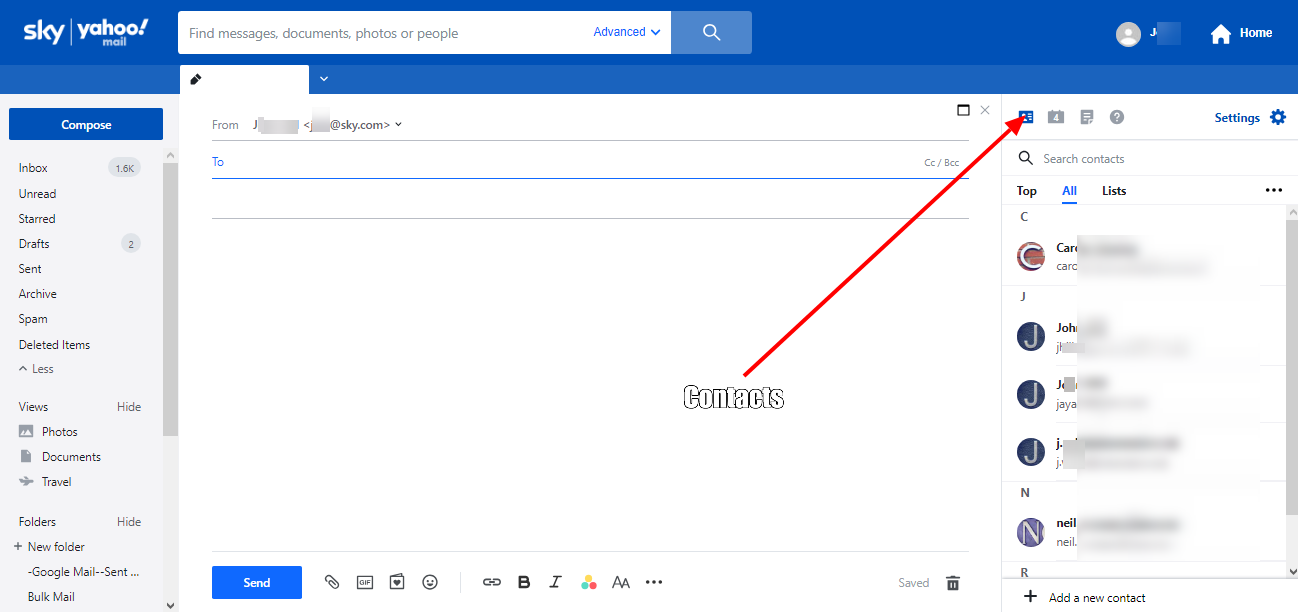Toggle italic formatting in the compose toolbar

[x=555, y=582]
